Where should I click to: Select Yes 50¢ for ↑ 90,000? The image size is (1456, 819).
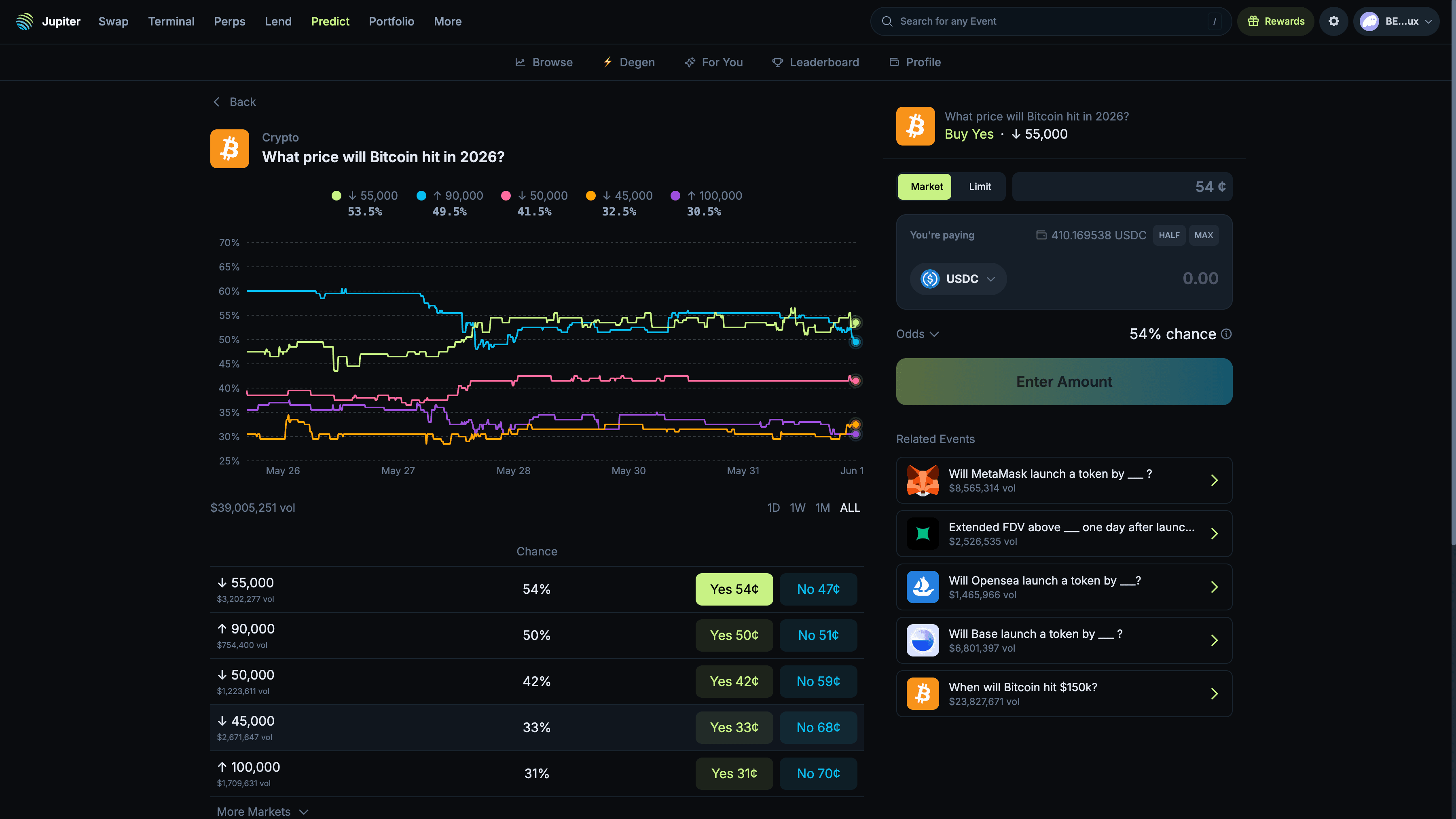pyautogui.click(x=734, y=635)
